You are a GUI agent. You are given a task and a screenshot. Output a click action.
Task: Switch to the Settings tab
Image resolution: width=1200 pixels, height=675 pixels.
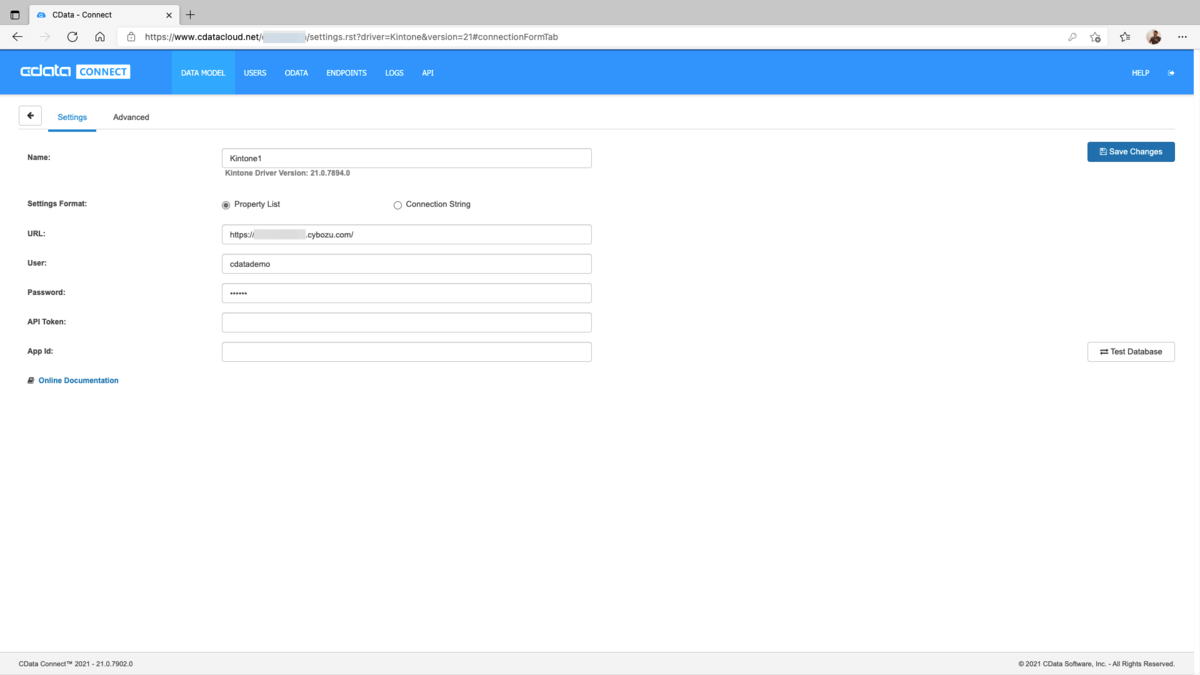(72, 117)
